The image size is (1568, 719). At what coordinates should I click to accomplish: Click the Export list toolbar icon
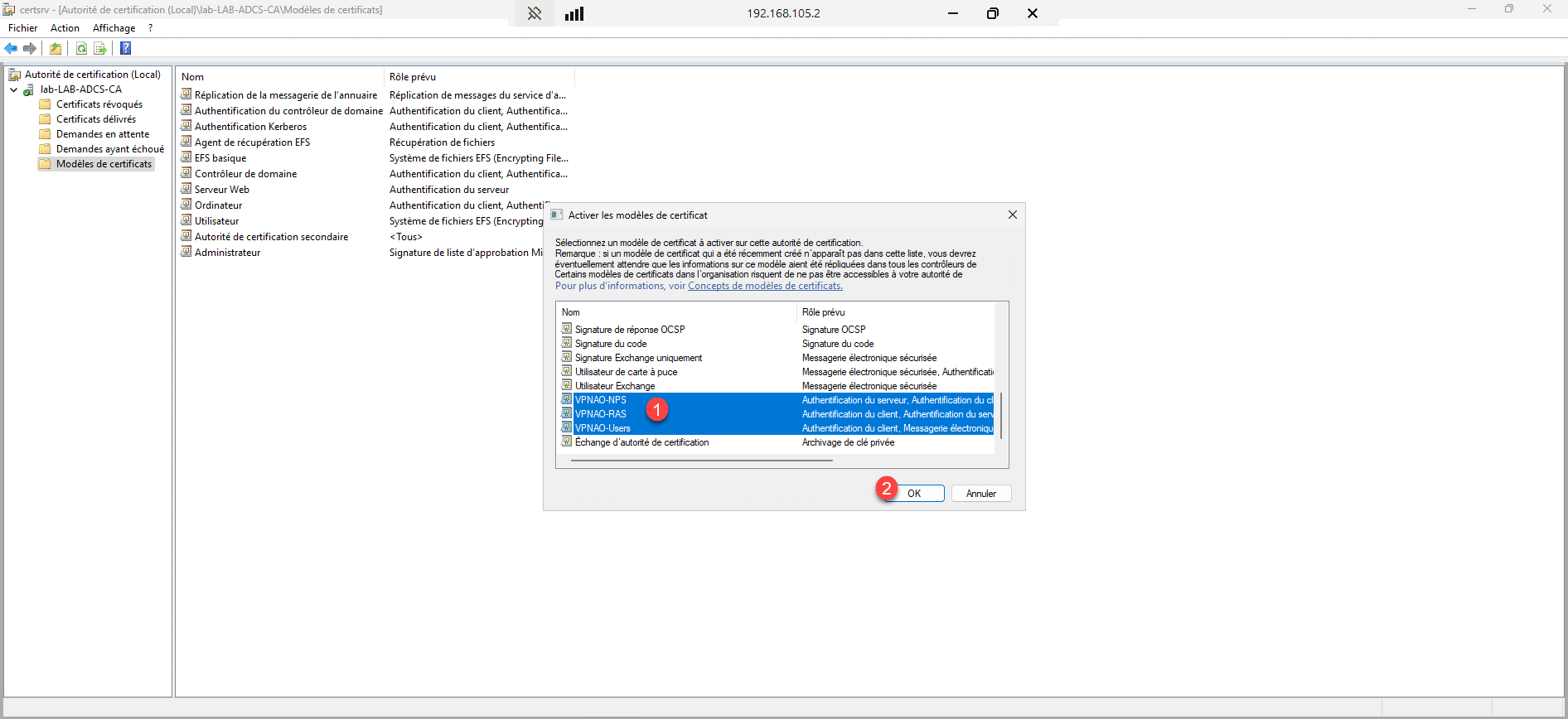(100, 49)
